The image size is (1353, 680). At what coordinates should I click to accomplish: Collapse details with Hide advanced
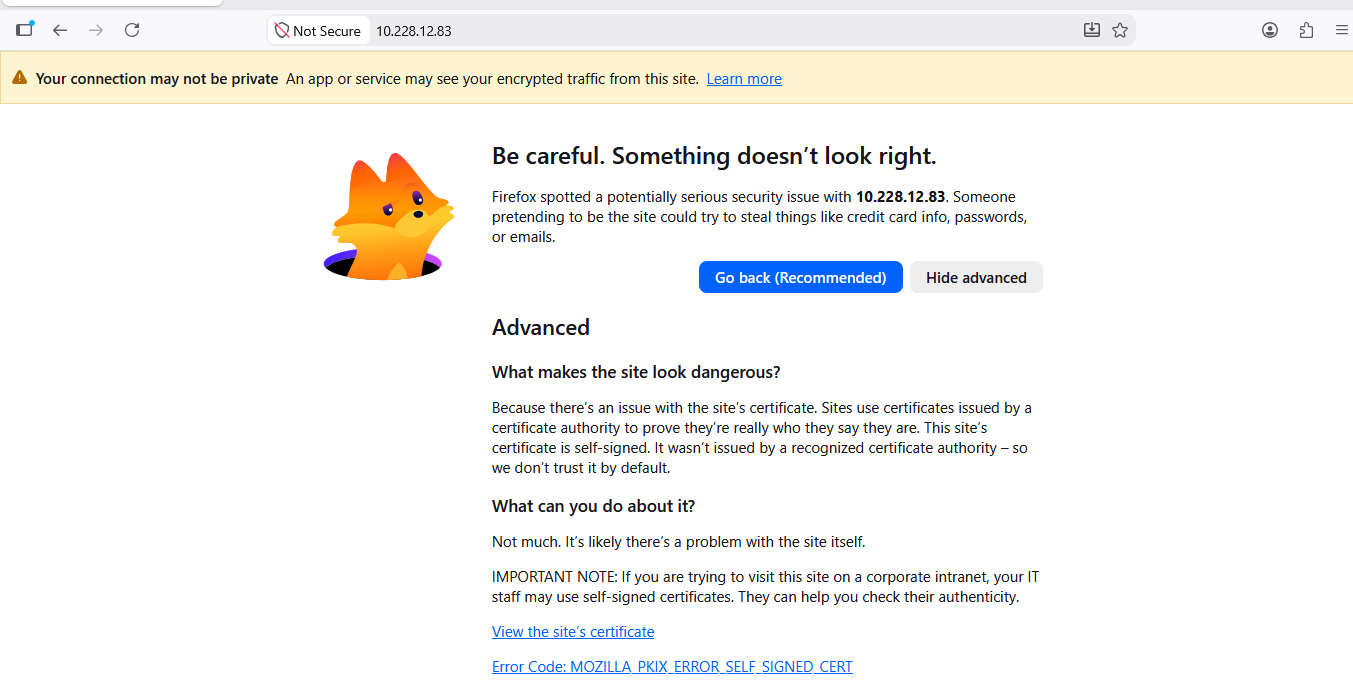click(x=976, y=278)
